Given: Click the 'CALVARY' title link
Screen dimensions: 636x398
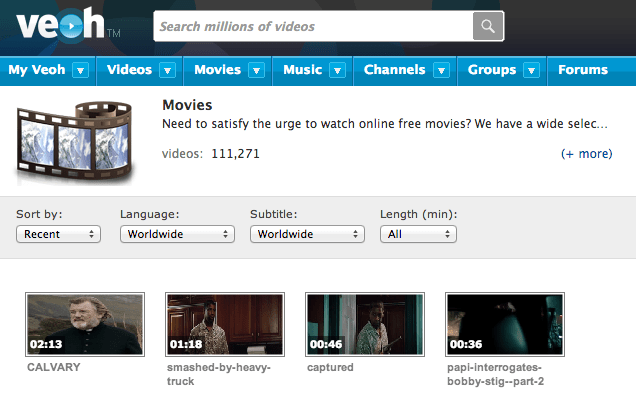Looking at the screenshot, I should pyautogui.click(x=54, y=367).
